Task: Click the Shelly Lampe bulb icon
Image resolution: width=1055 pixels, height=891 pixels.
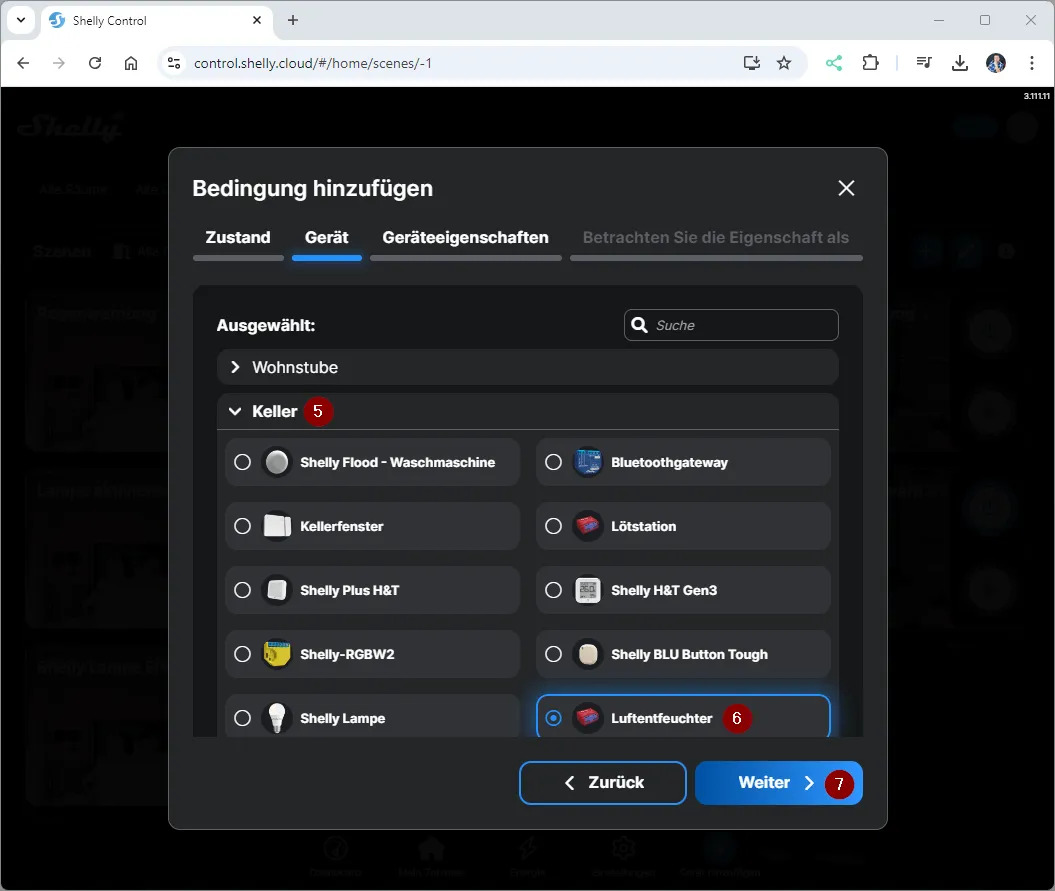Action: [277, 718]
